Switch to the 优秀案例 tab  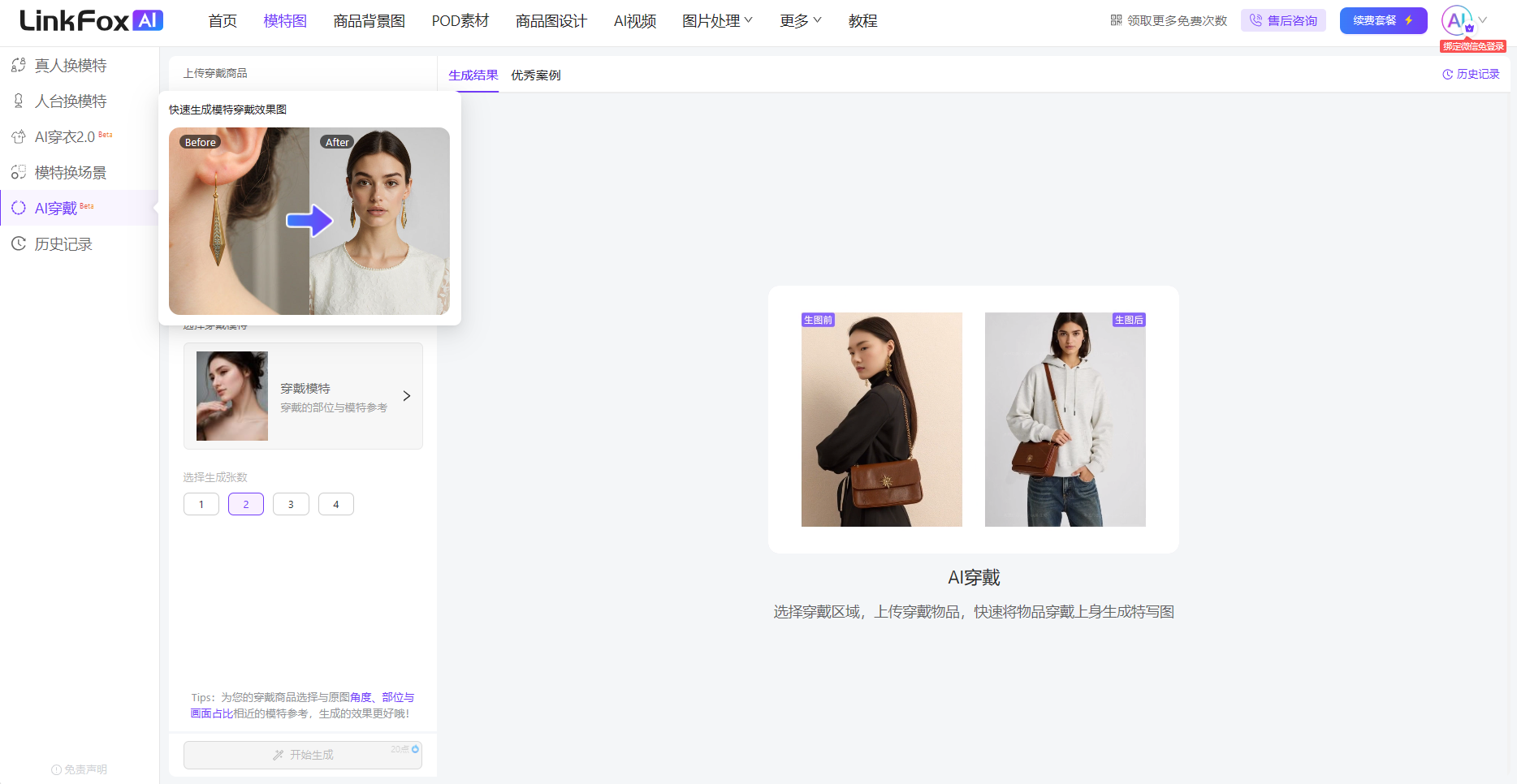pos(535,75)
